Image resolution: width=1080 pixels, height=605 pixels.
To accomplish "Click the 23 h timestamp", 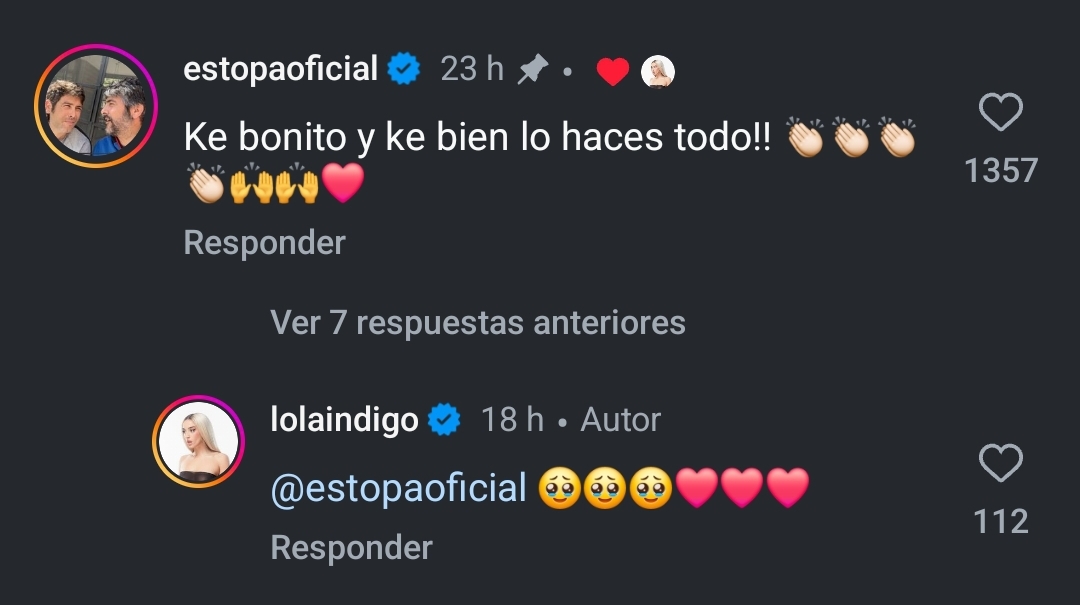I will tap(472, 70).
